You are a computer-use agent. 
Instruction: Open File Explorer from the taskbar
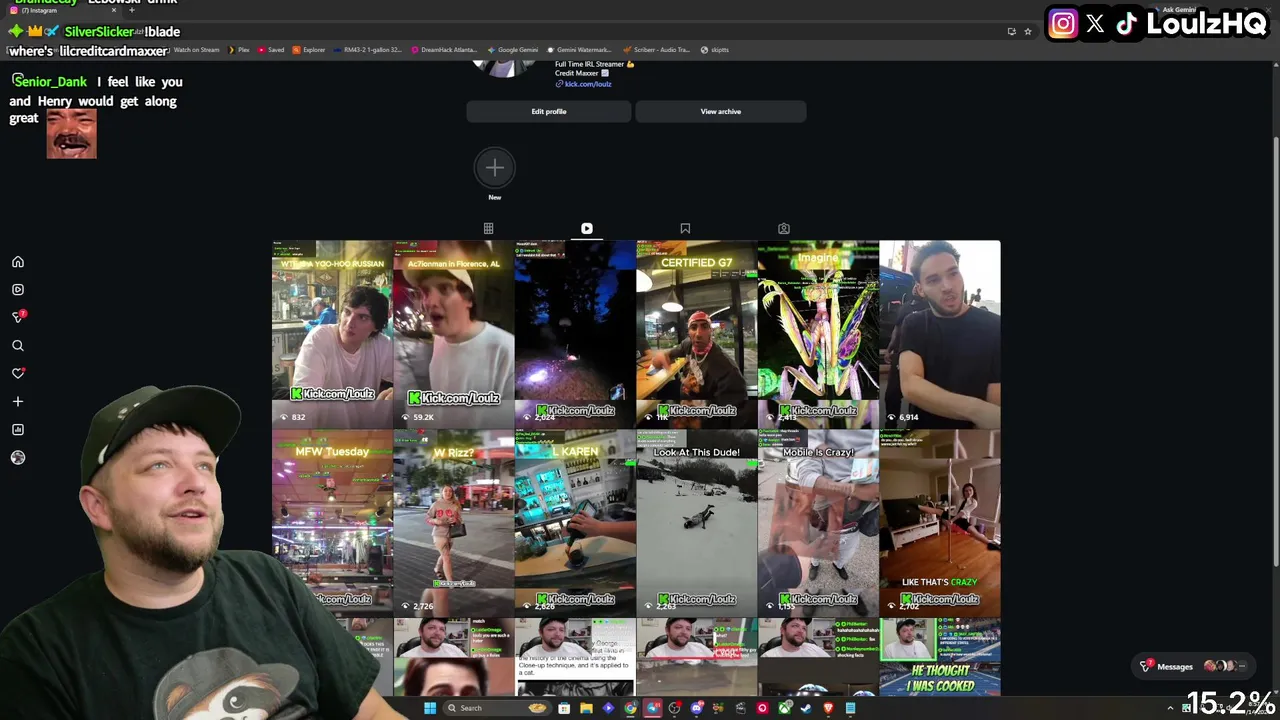(x=586, y=708)
